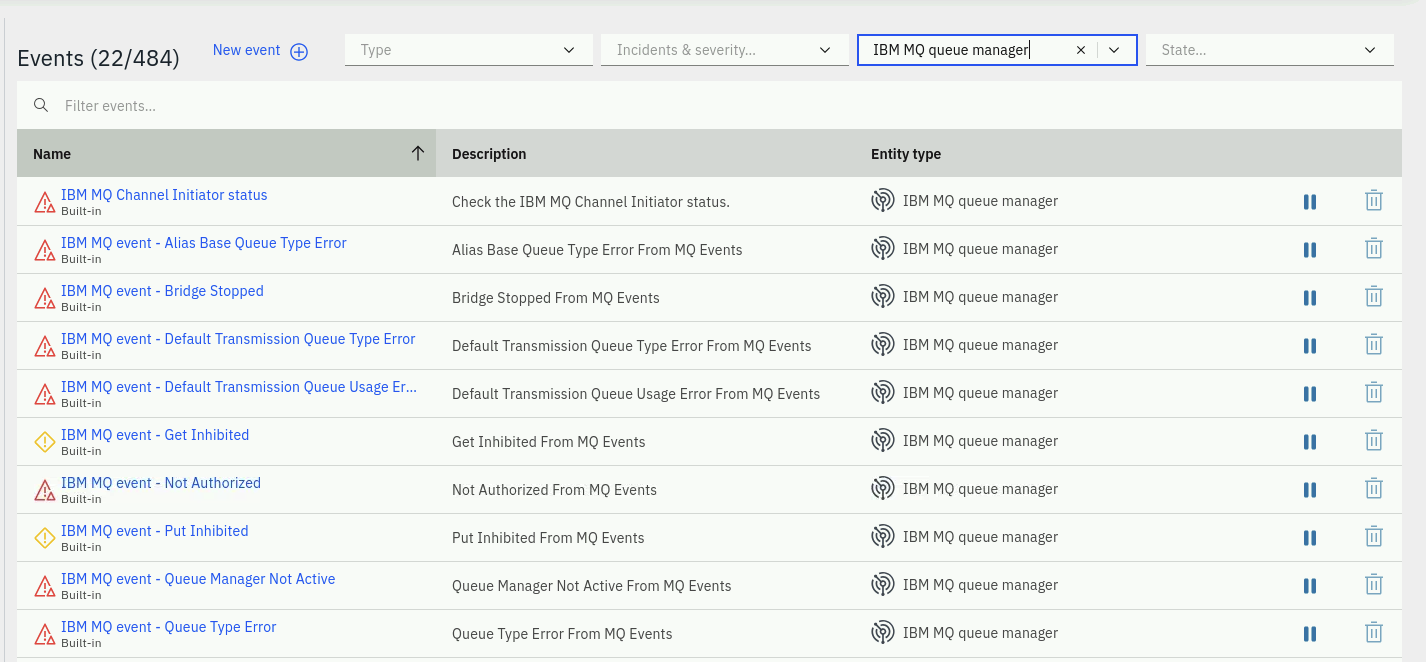Click critical icon of Not Authorized event

45,490
